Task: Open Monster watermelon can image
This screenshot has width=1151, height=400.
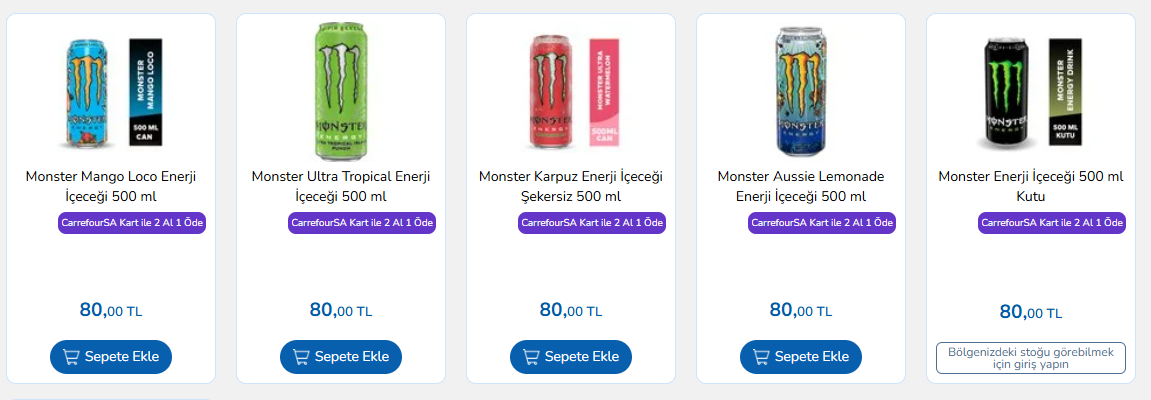Action: (570, 92)
